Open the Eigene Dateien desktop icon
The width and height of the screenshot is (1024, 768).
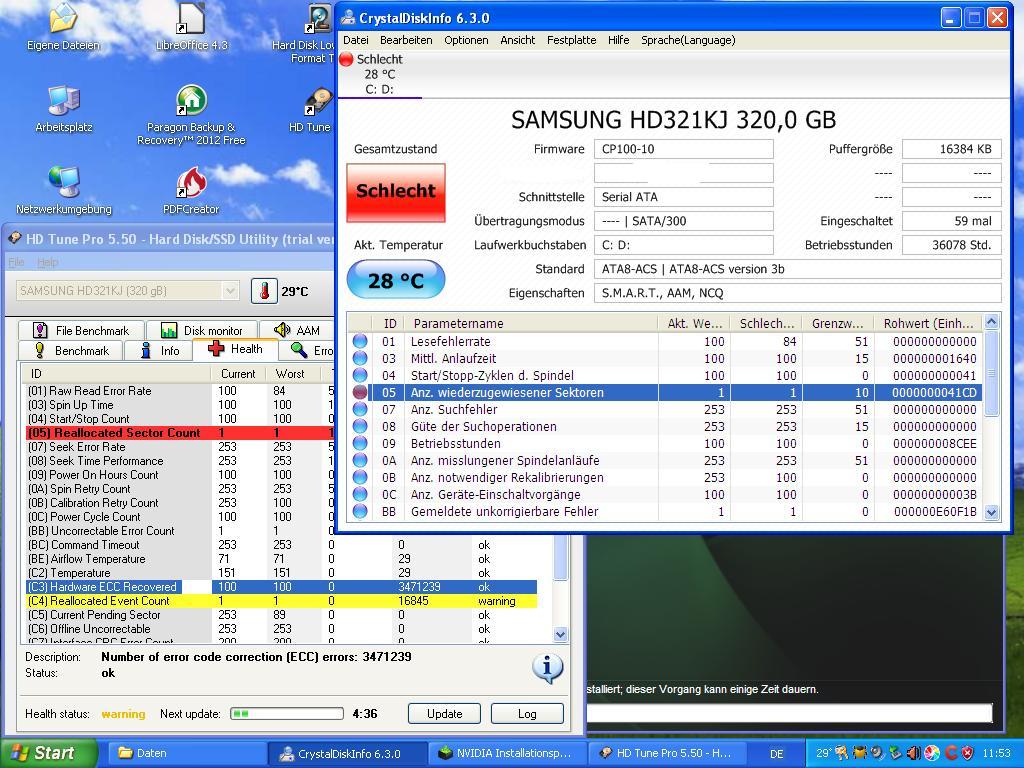pos(63,26)
